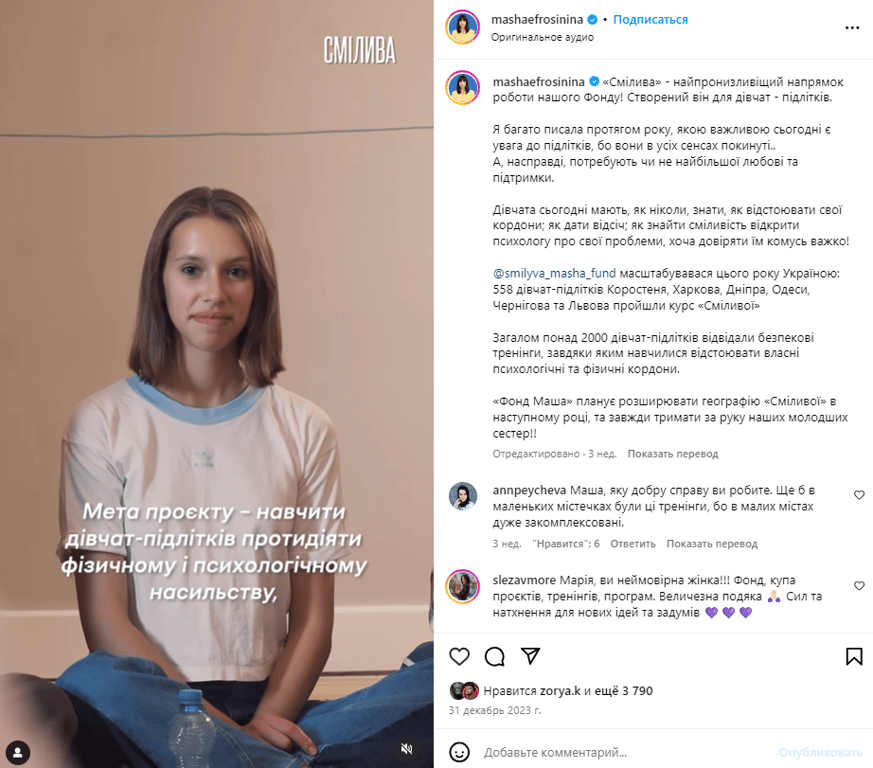Show translation of annpeycheva's comment
Viewport: 873px width, 768px height.
point(712,544)
